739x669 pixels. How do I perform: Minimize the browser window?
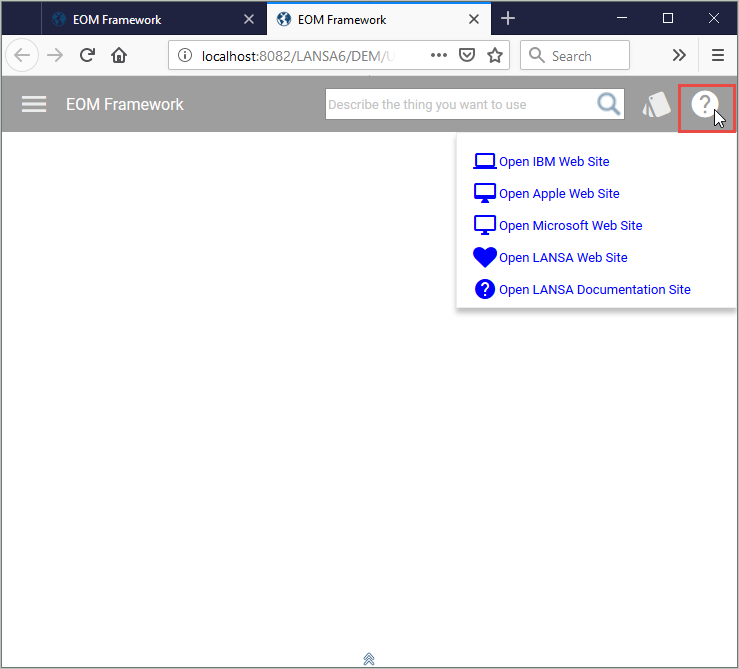tap(622, 18)
